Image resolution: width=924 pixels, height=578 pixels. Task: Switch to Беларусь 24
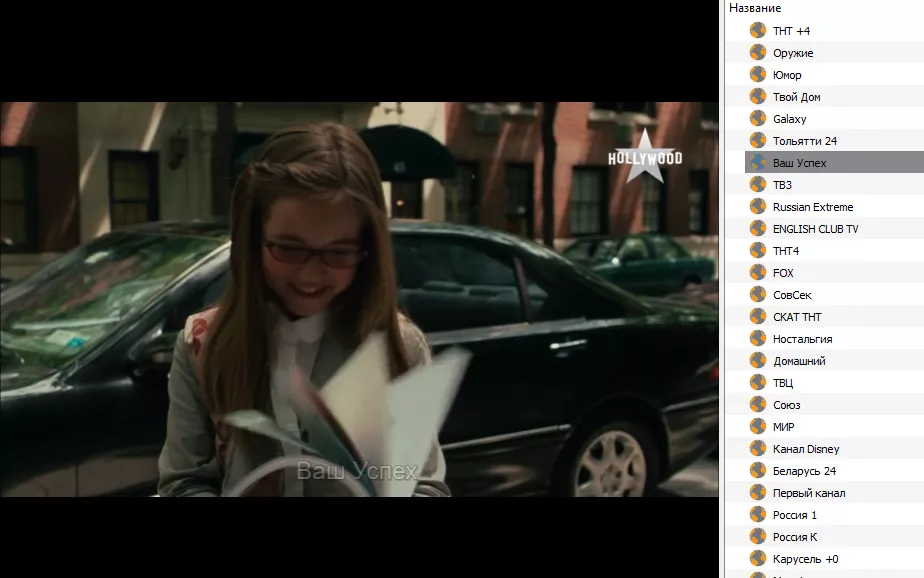coord(804,471)
